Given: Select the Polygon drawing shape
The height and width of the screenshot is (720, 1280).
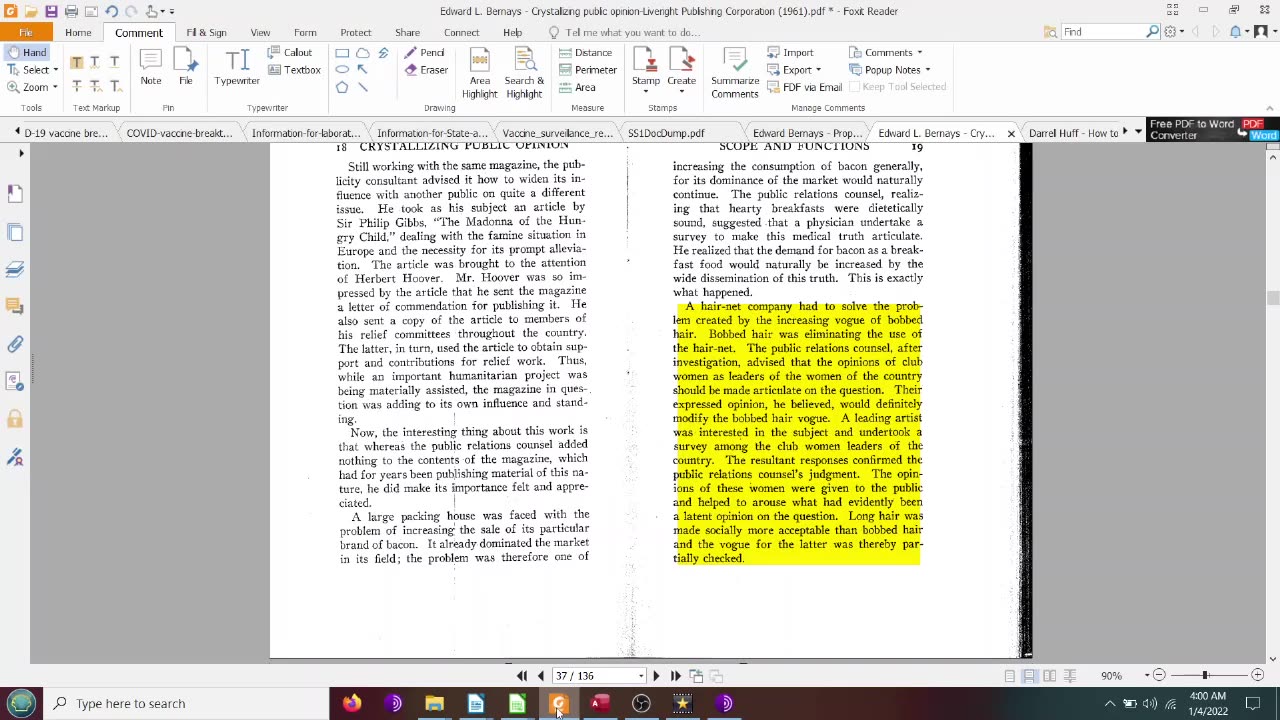Looking at the screenshot, I should click(342, 87).
